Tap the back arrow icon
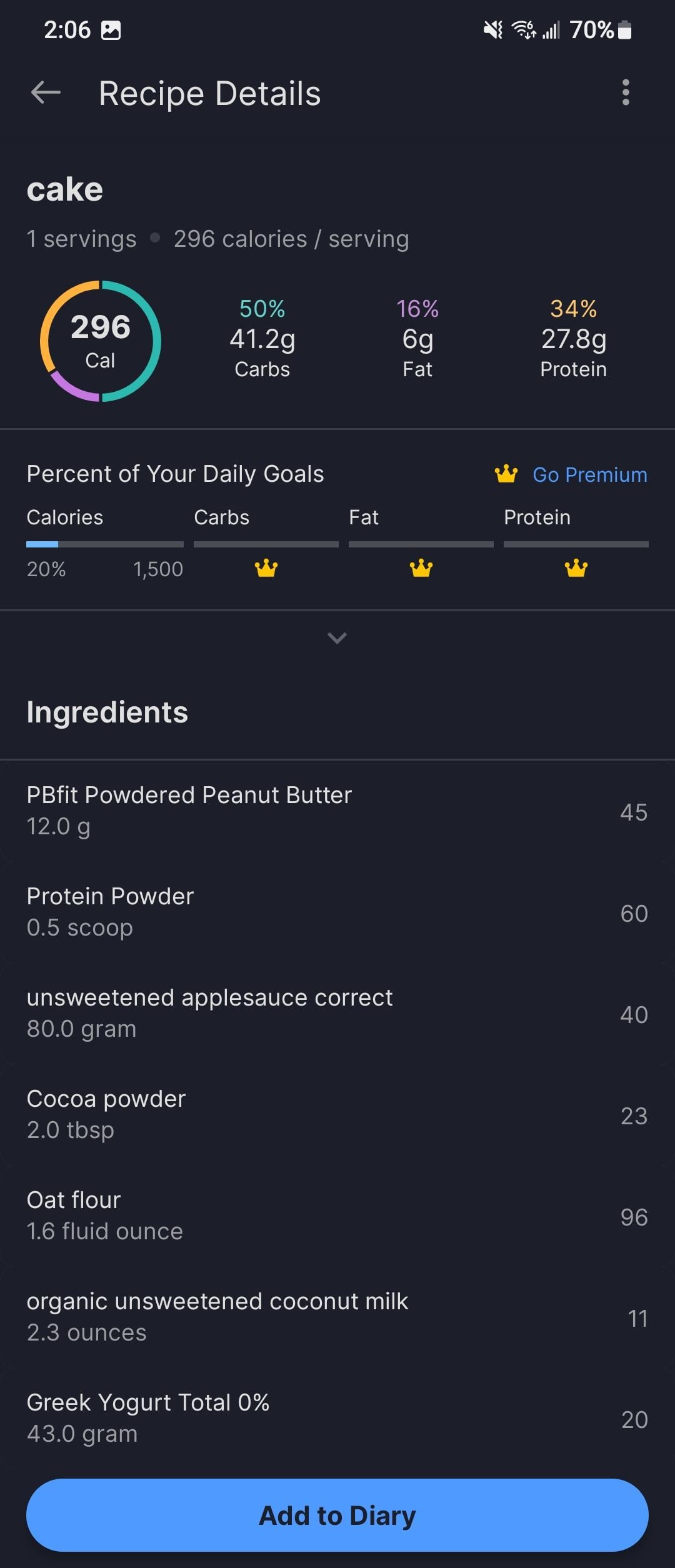Viewport: 675px width, 1568px height. 46,92
